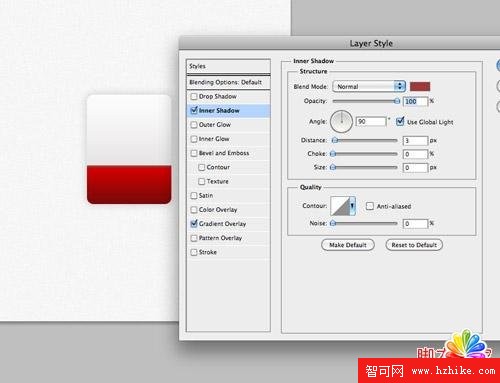
Task: Click the Angle dial control
Action: (341, 121)
